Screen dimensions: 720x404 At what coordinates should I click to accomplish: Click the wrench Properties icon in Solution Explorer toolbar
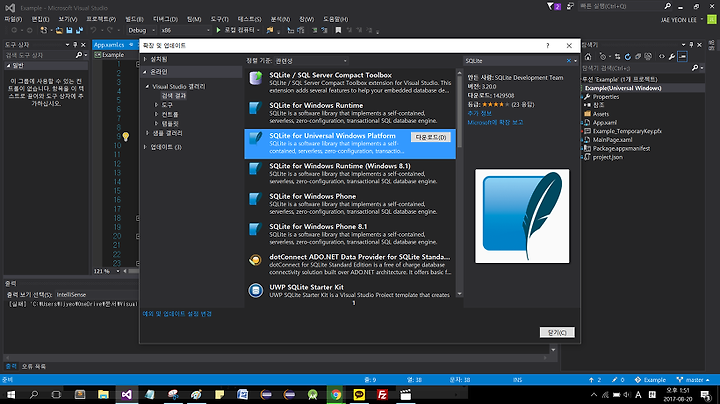[x=672, y=56]
